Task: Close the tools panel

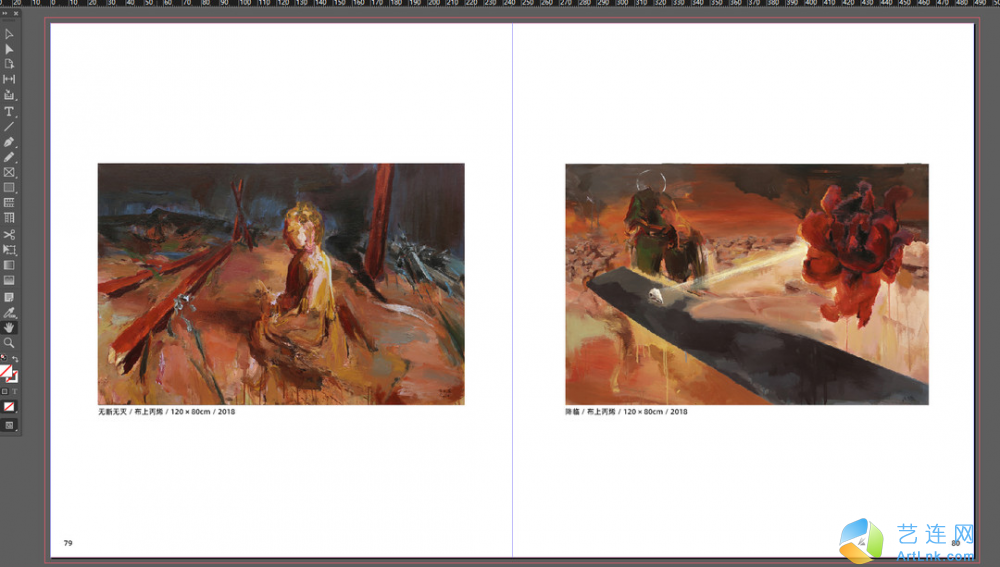Action: (x=16, y=13)
